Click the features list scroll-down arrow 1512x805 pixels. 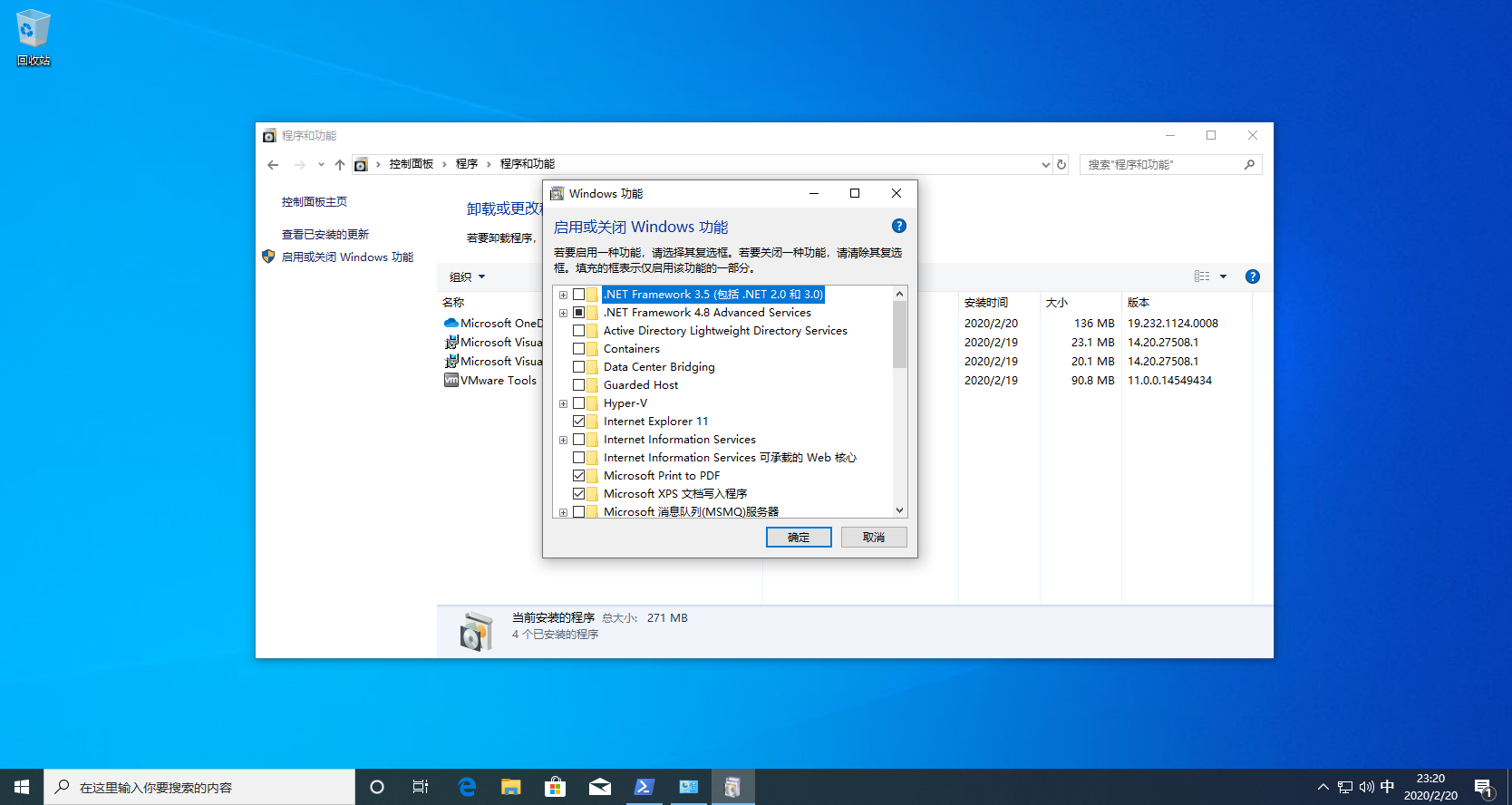899,510
